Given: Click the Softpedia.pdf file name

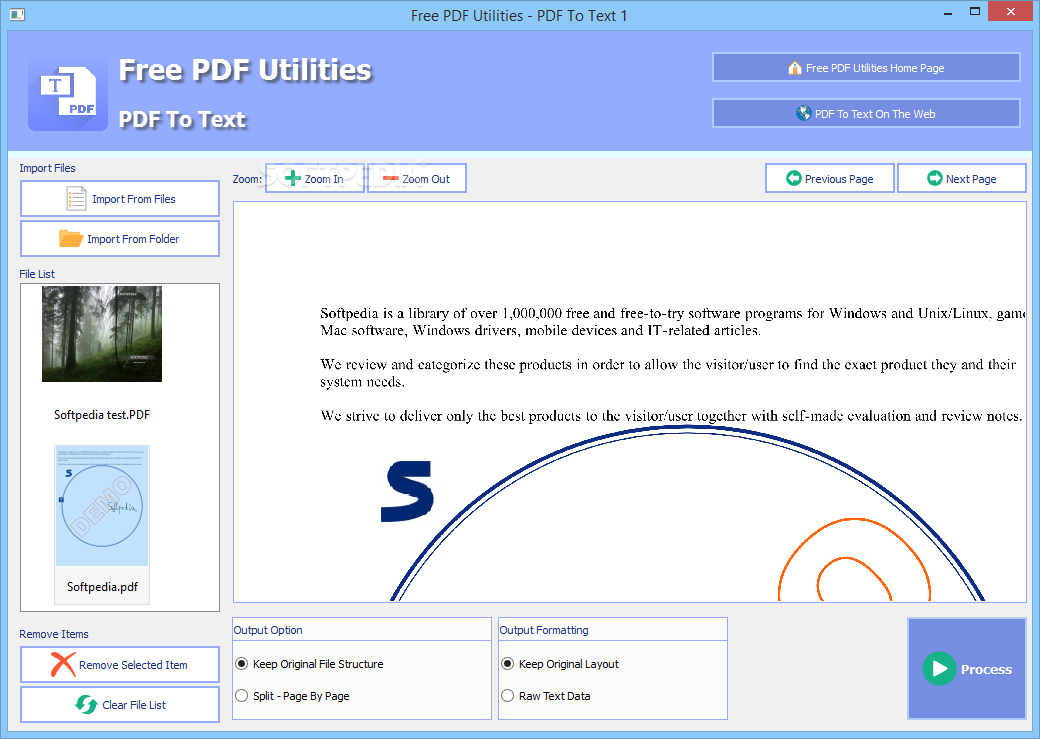Looking at the screenshot, I should (x=102, y=586).
